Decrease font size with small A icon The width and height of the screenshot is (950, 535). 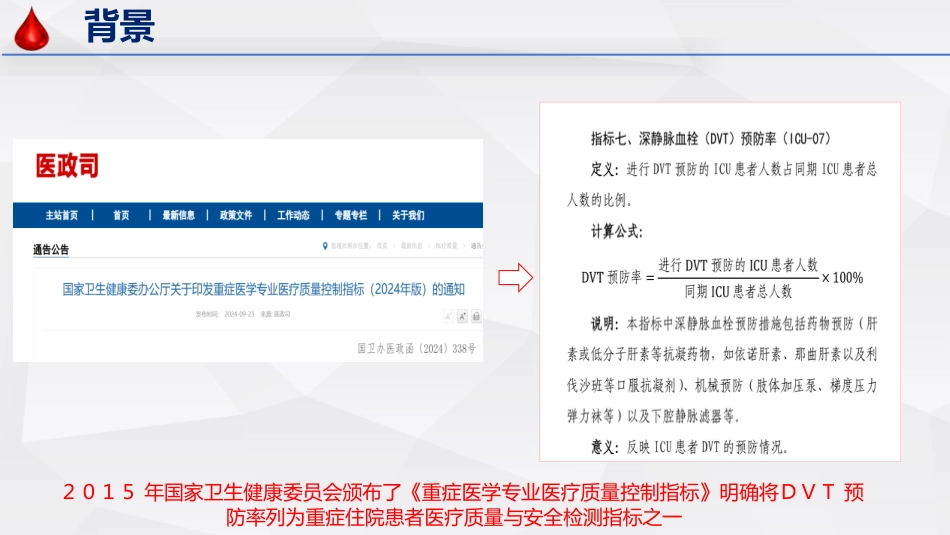pyautogui.click(x=448, y=316)
